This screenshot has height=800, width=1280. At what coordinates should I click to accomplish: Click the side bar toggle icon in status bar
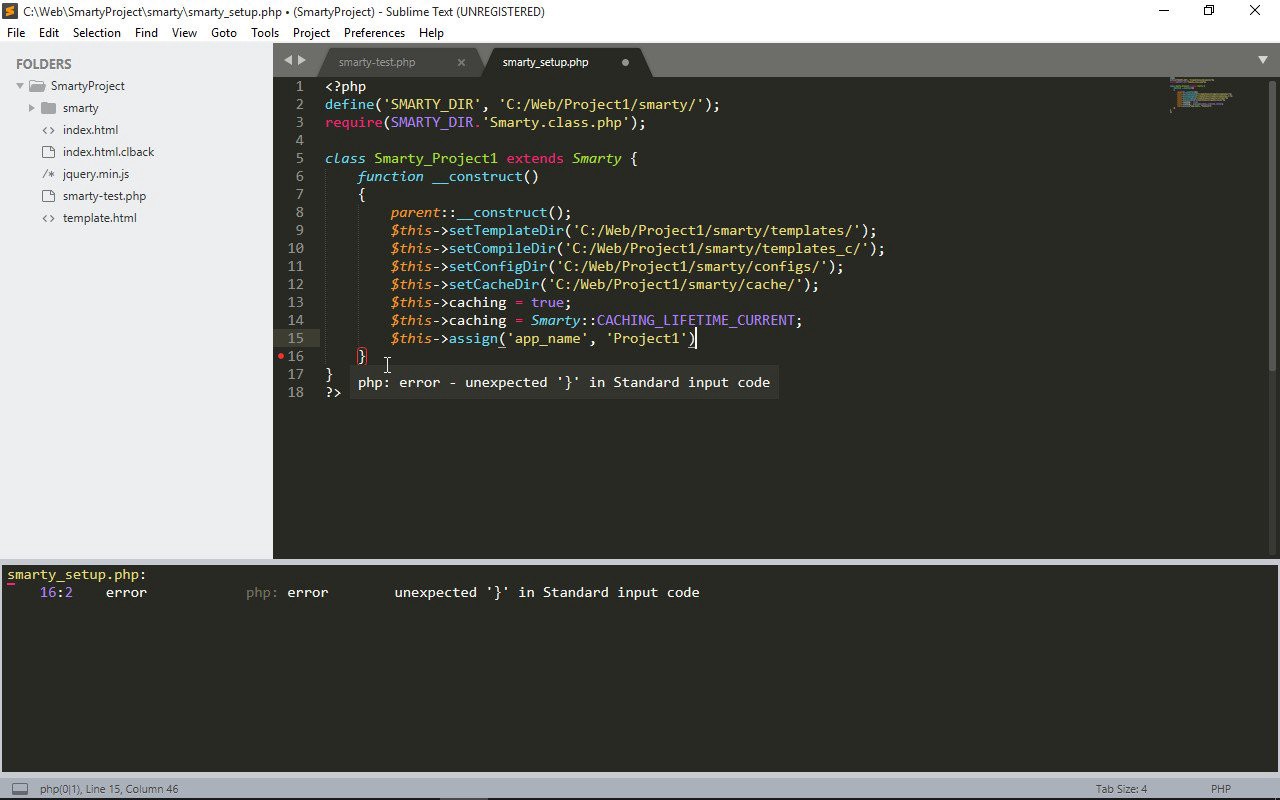pos(19,789)
